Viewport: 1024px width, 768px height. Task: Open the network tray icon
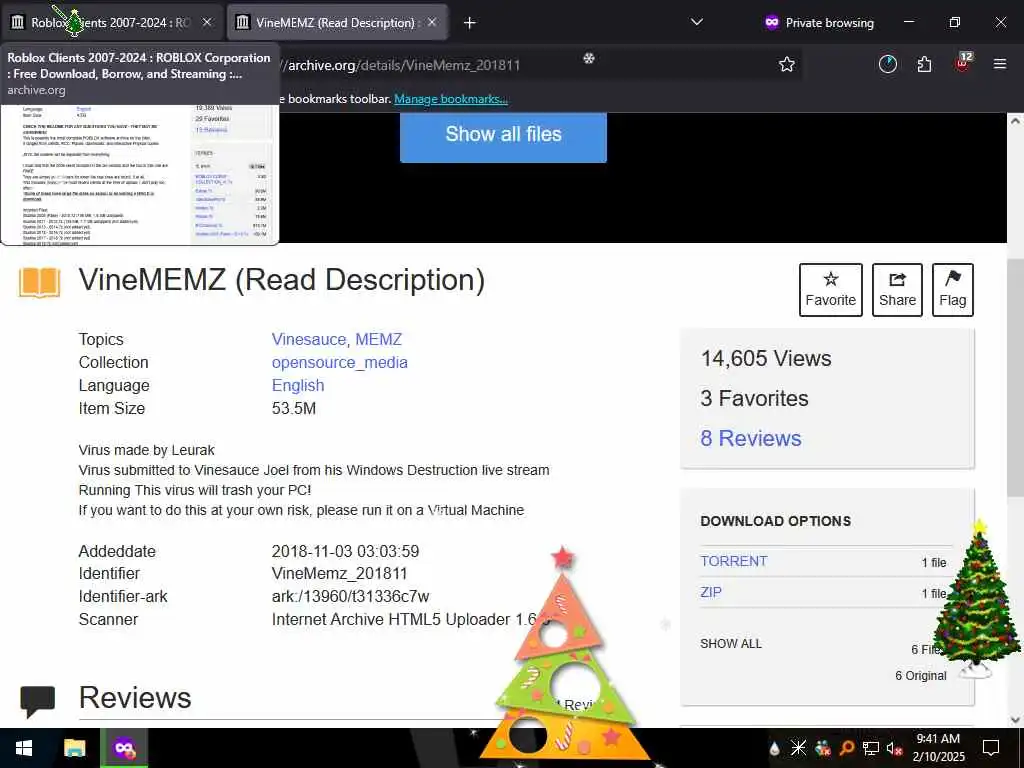coord(871,748)
